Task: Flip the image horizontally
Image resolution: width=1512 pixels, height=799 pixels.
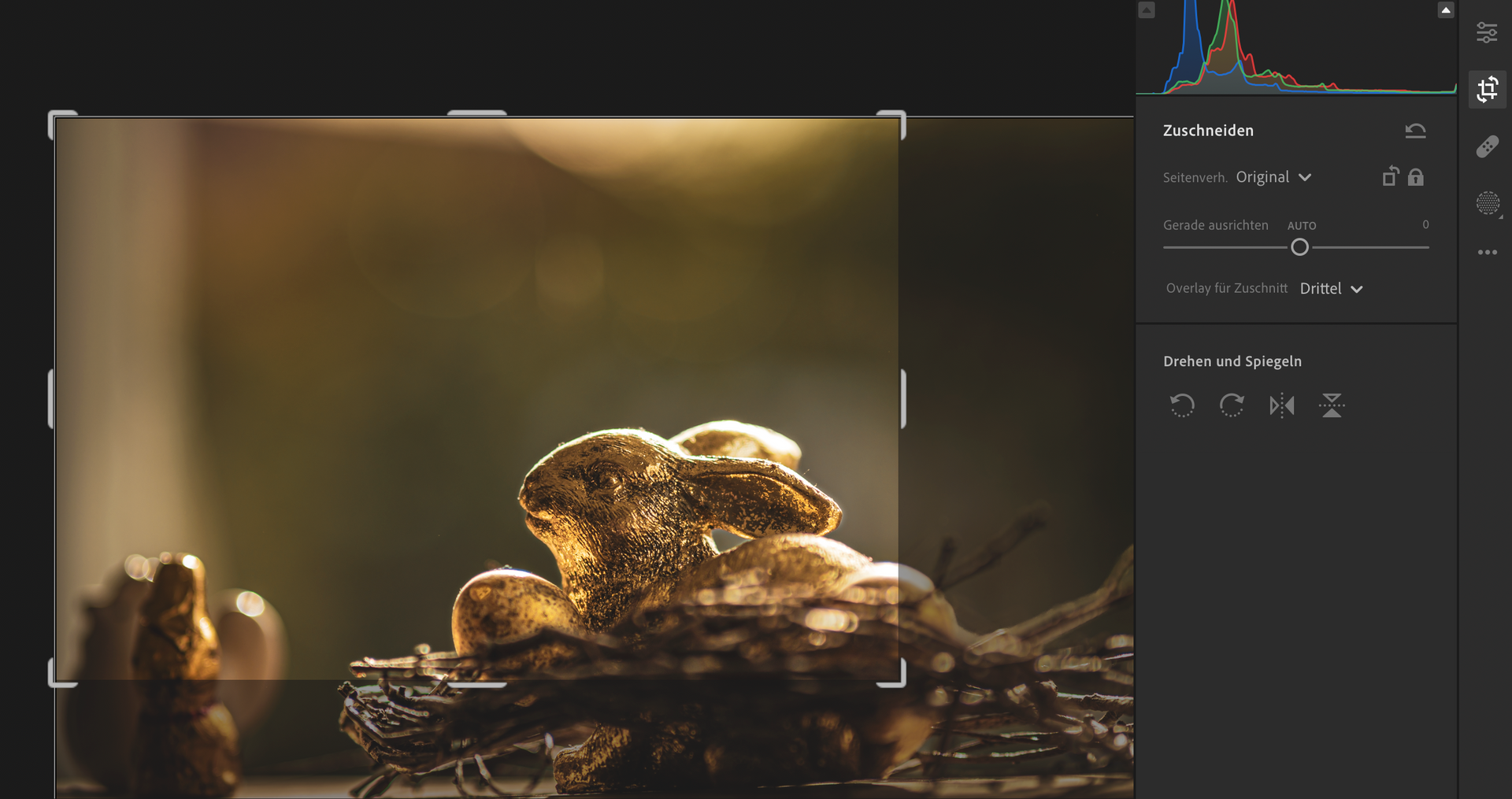Action: [x=1282, y=405]
